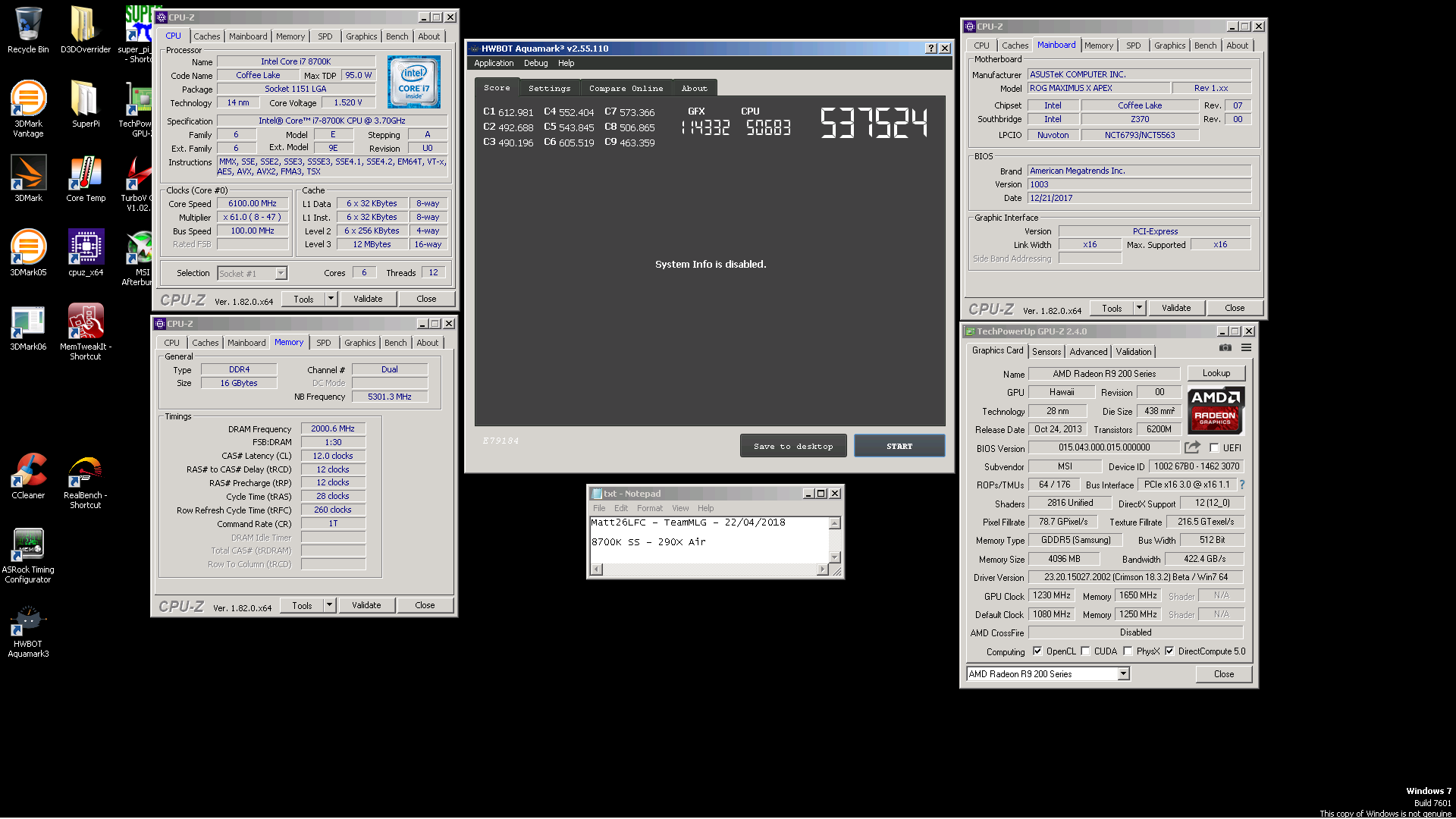Open the Compare Online tab in Aquamark
The width and height of the screenshot is (1456, 819).
tap(626, 89)
